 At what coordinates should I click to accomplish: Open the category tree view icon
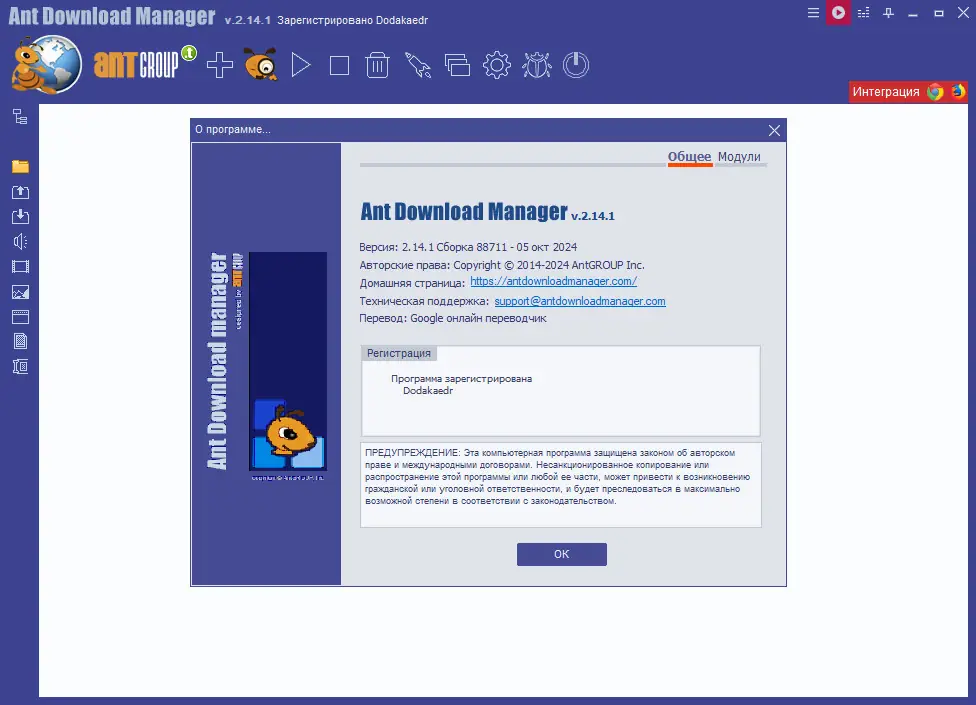(18, 116)
